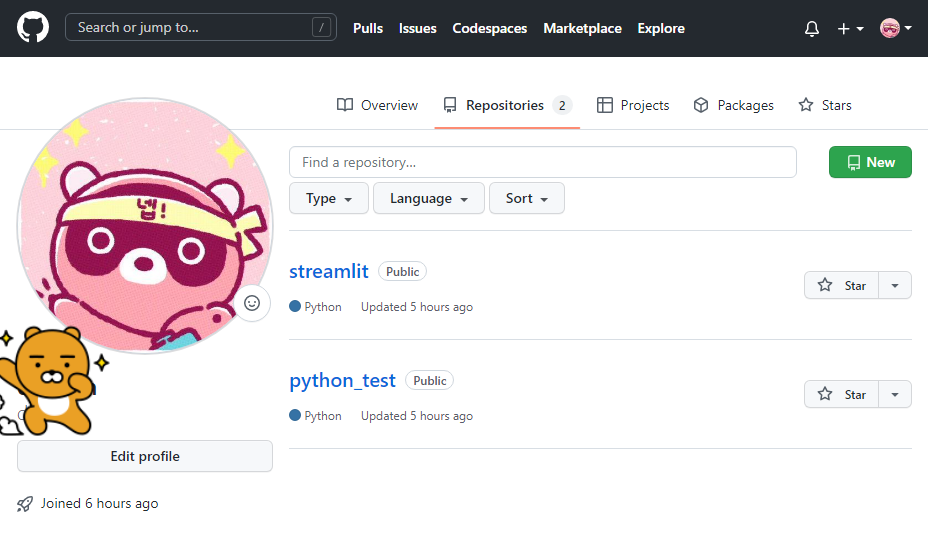
Task: Open the notifications bell
Action: click(x=812, y=28)
